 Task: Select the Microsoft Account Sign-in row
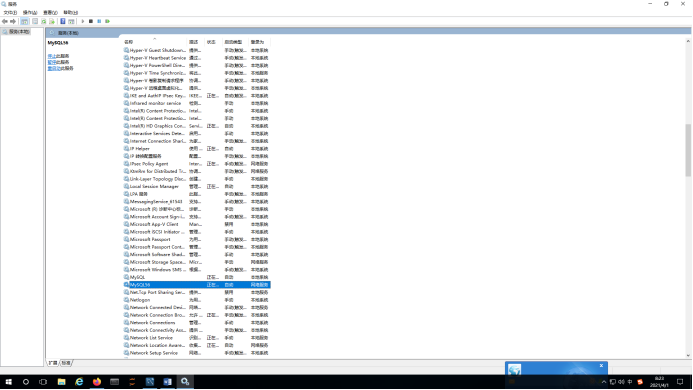click(x=197, y=217)
